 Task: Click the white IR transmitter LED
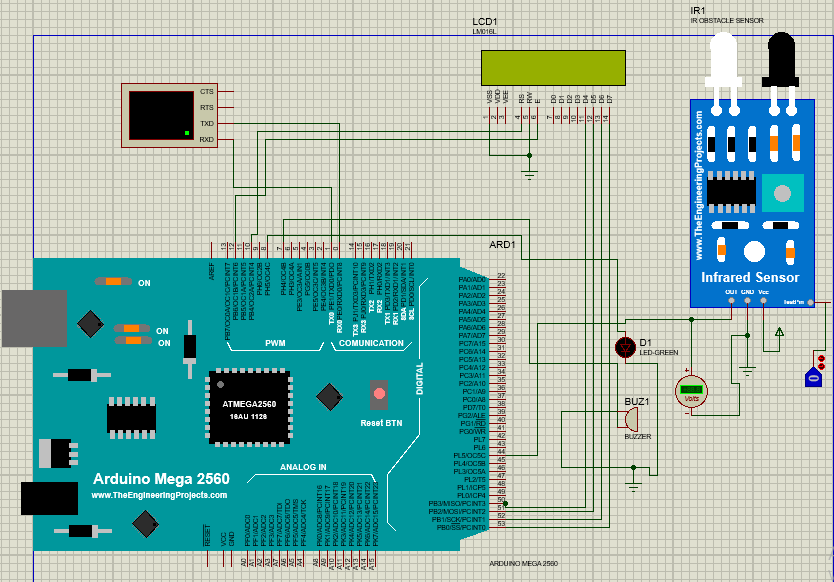coord(723,60)
